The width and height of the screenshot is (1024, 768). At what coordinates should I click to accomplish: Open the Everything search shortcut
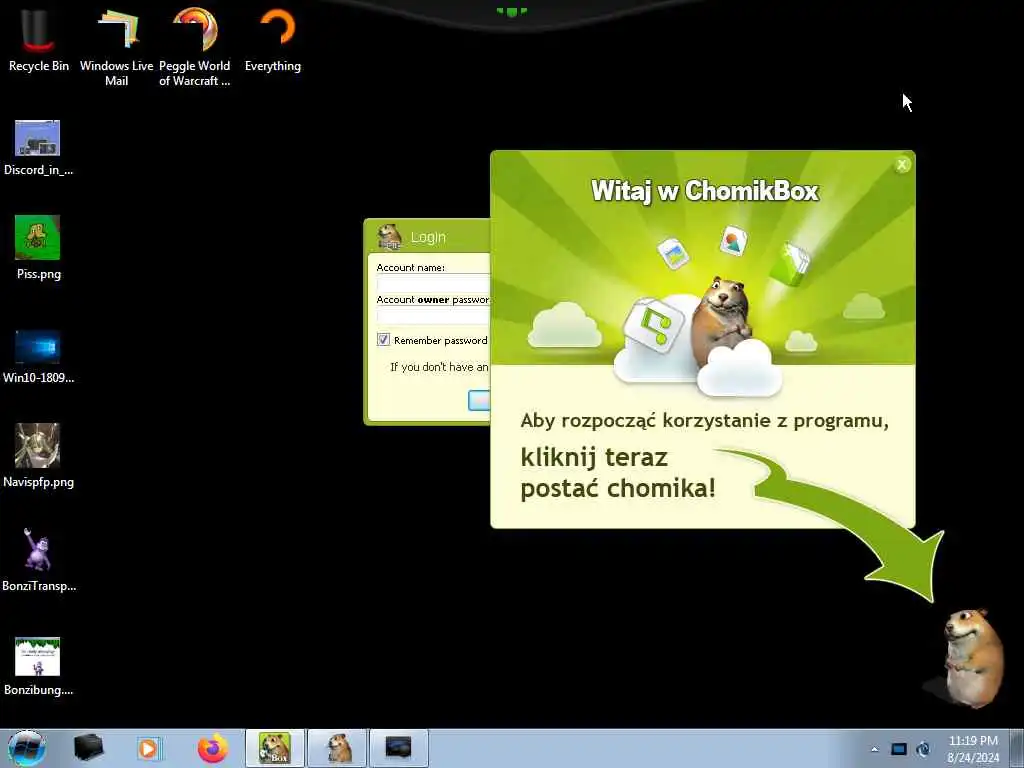click(x=273, y=40)
